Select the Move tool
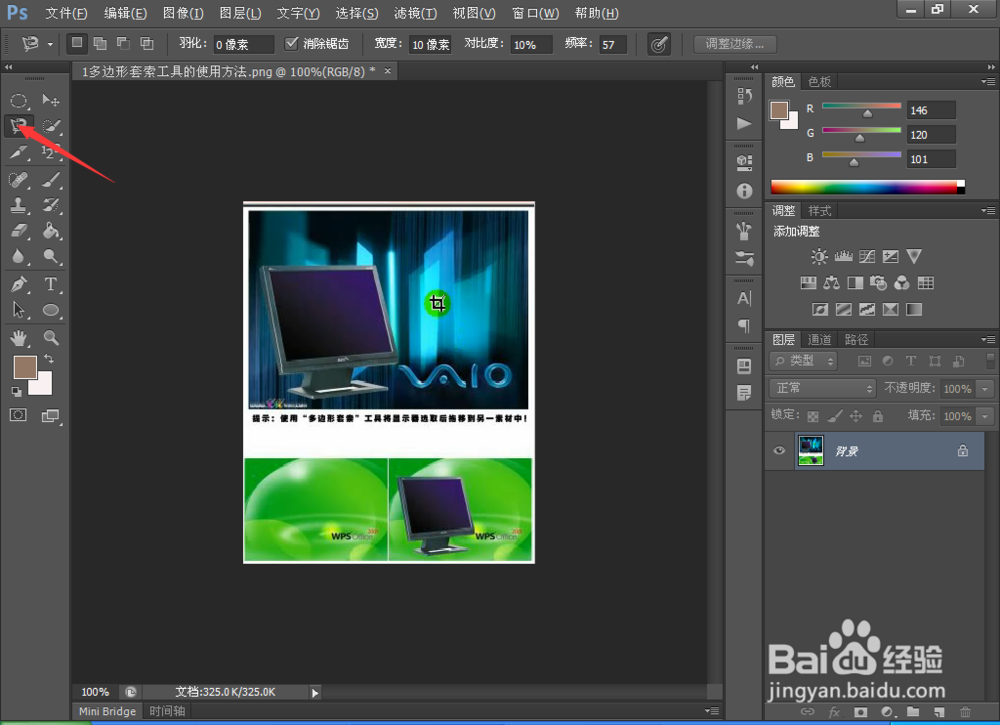The height and width of the screenshot is (725, 1000). [50, 100]
